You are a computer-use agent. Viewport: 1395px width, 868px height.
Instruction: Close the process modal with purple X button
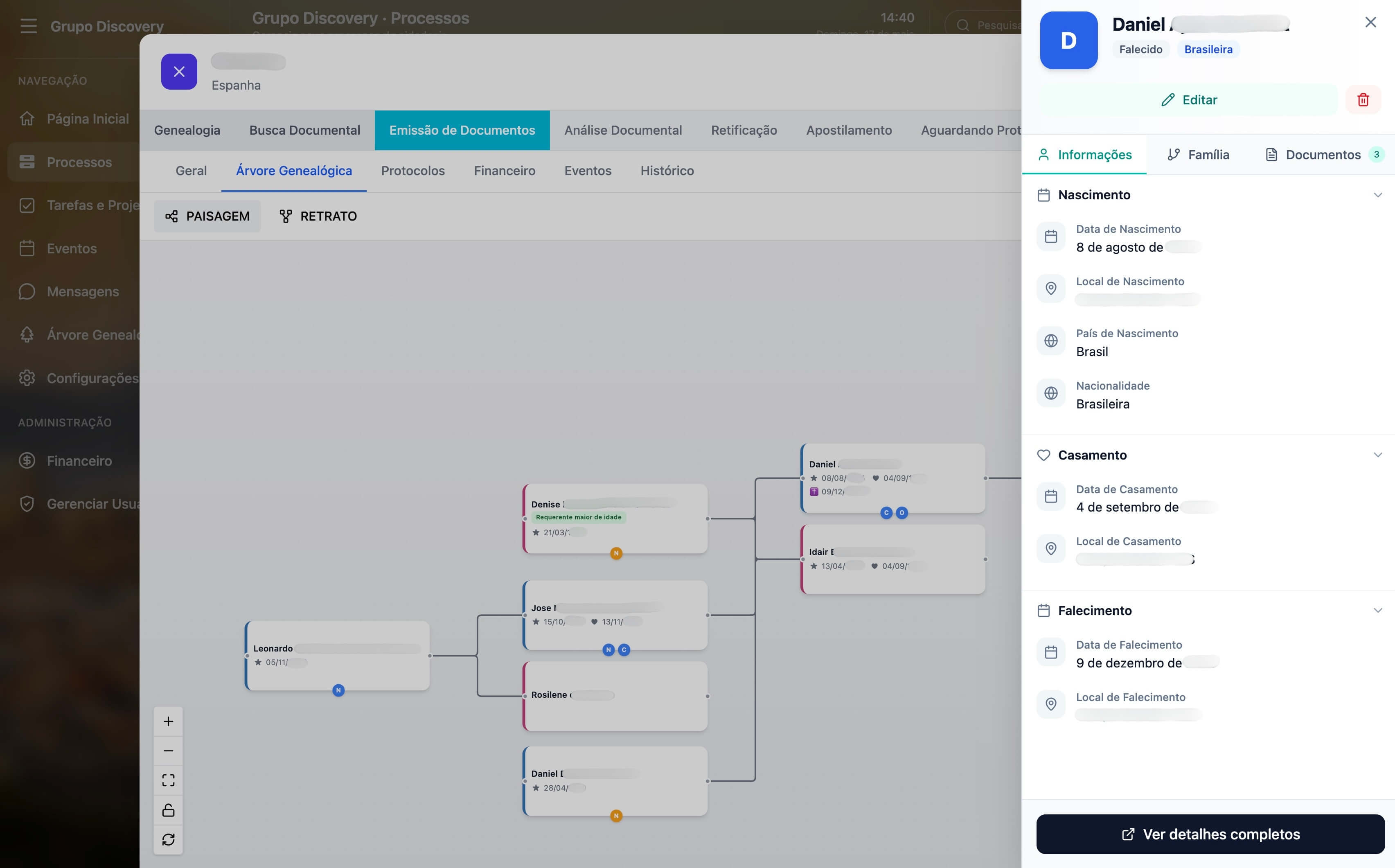(179, 72)
